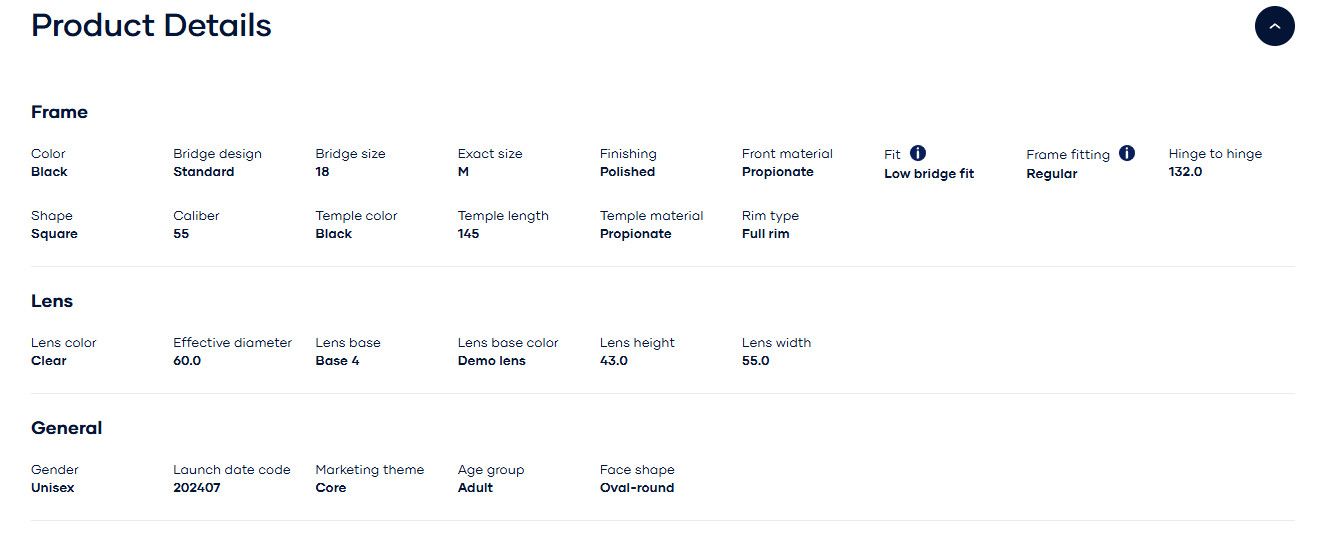The image size is (1337, 541).
Task: Click the Launch date code 202407
Action: 197,488
